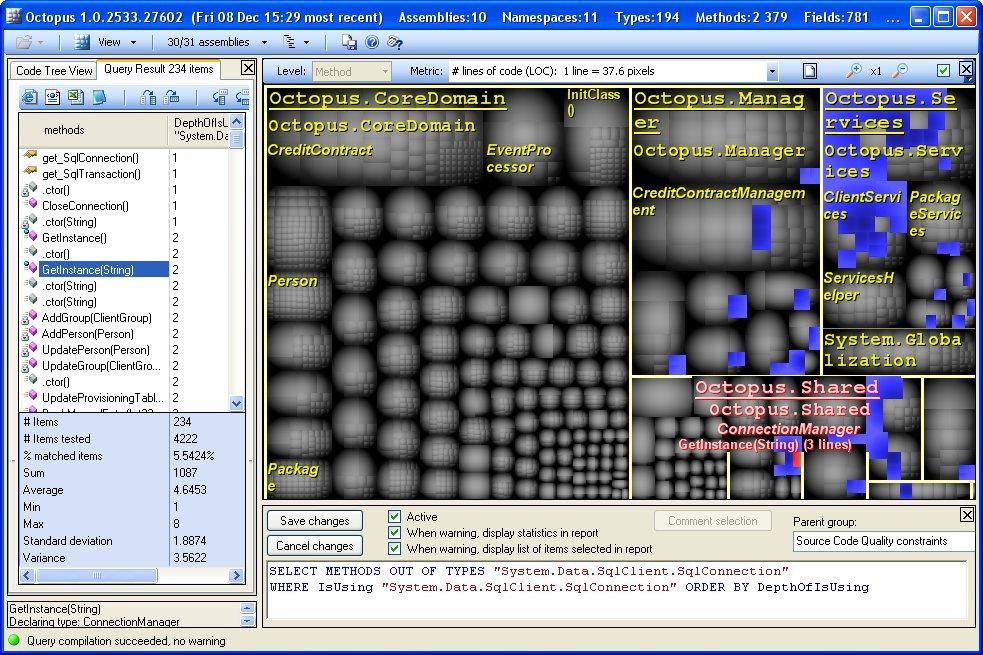The height and width of the screenshot is (655, 983).
Task: Click the Octopus.CoreDomain assembly title in treemap
Action: point(387,99)
